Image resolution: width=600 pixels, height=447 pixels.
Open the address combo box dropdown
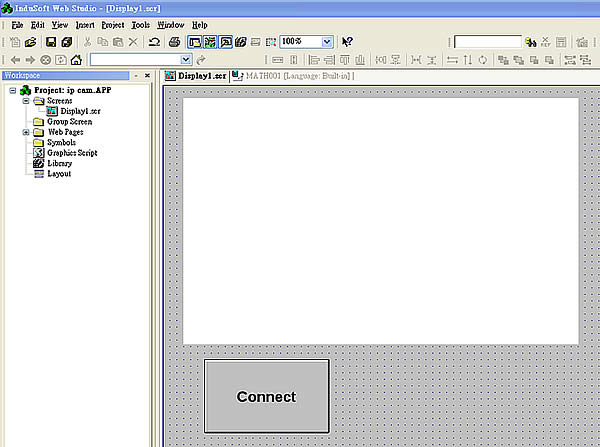click(185, 60)
